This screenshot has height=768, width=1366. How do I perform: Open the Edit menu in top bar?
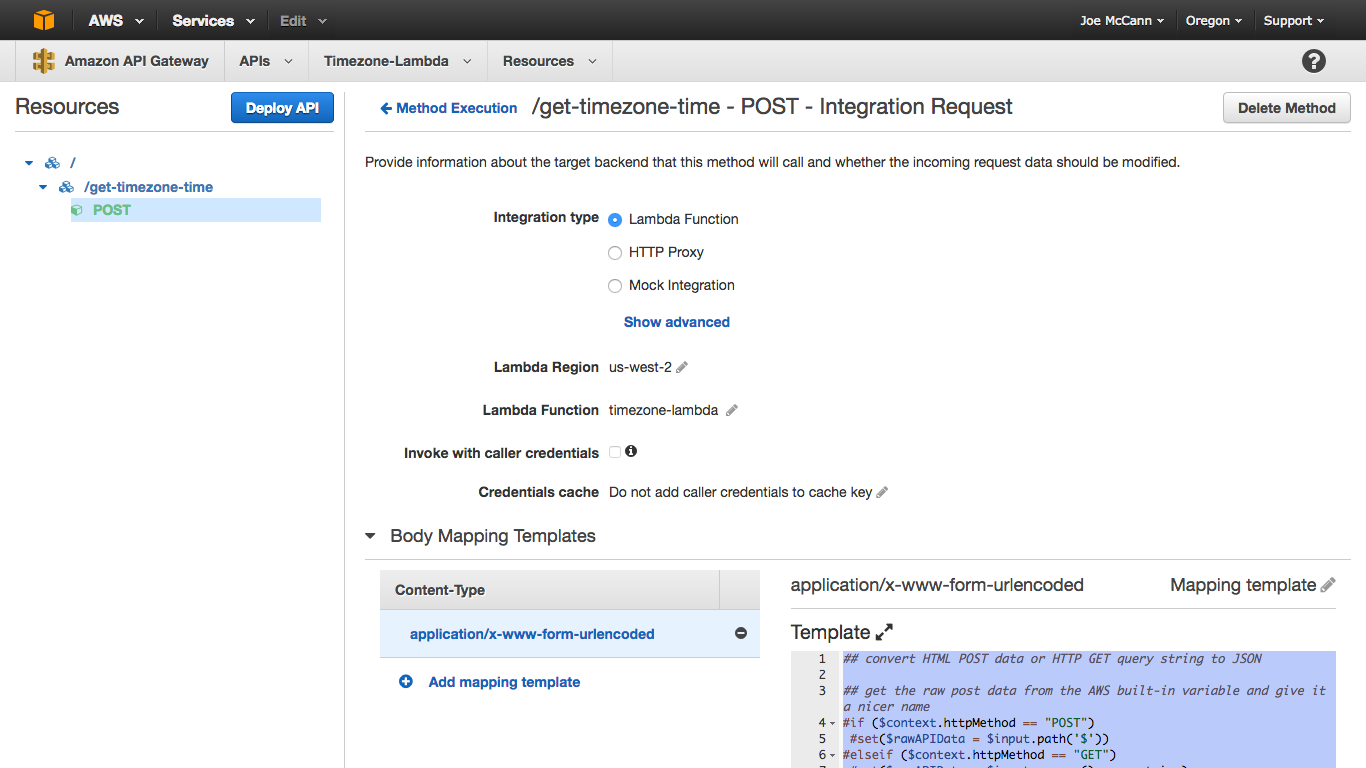click(x=304, y=20)
